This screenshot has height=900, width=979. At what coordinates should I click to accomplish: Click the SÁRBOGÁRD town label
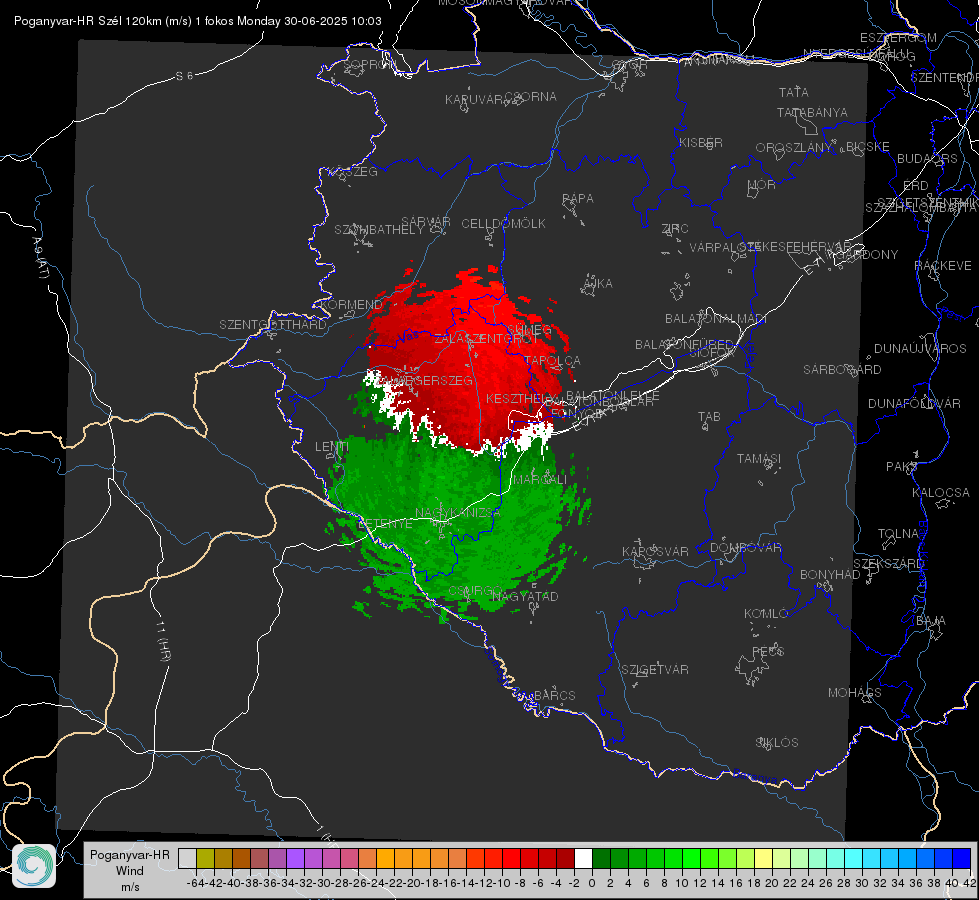(x=842, y=370)
